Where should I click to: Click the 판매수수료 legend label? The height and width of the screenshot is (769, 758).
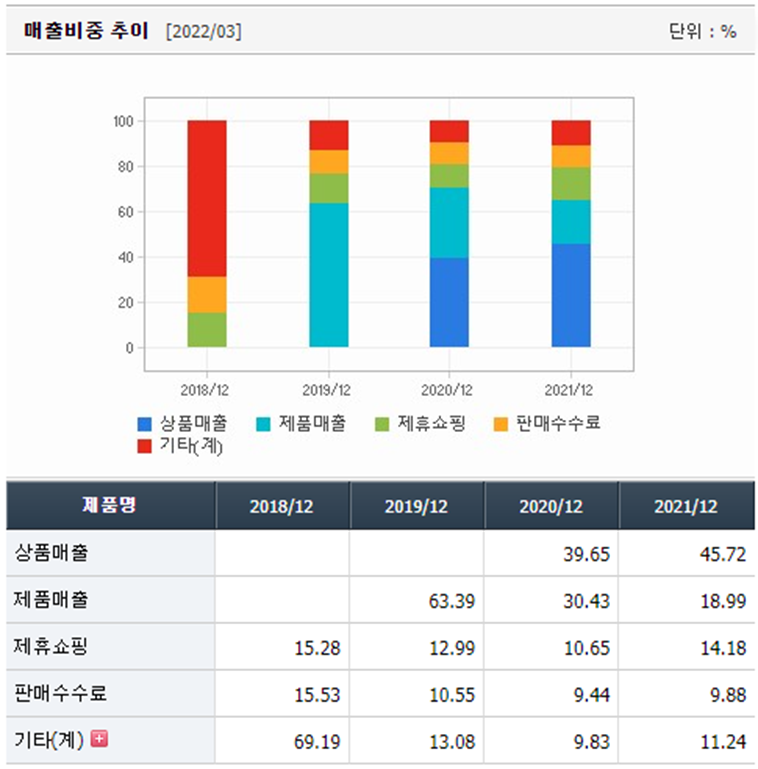pyautogui.click(x=558, y=423)
